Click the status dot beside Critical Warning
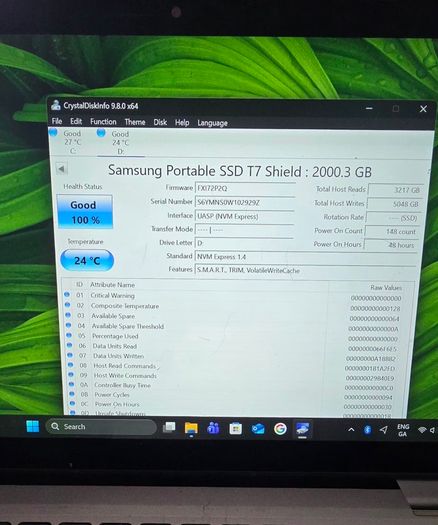 pyautogui.click(x=67, y=294)
